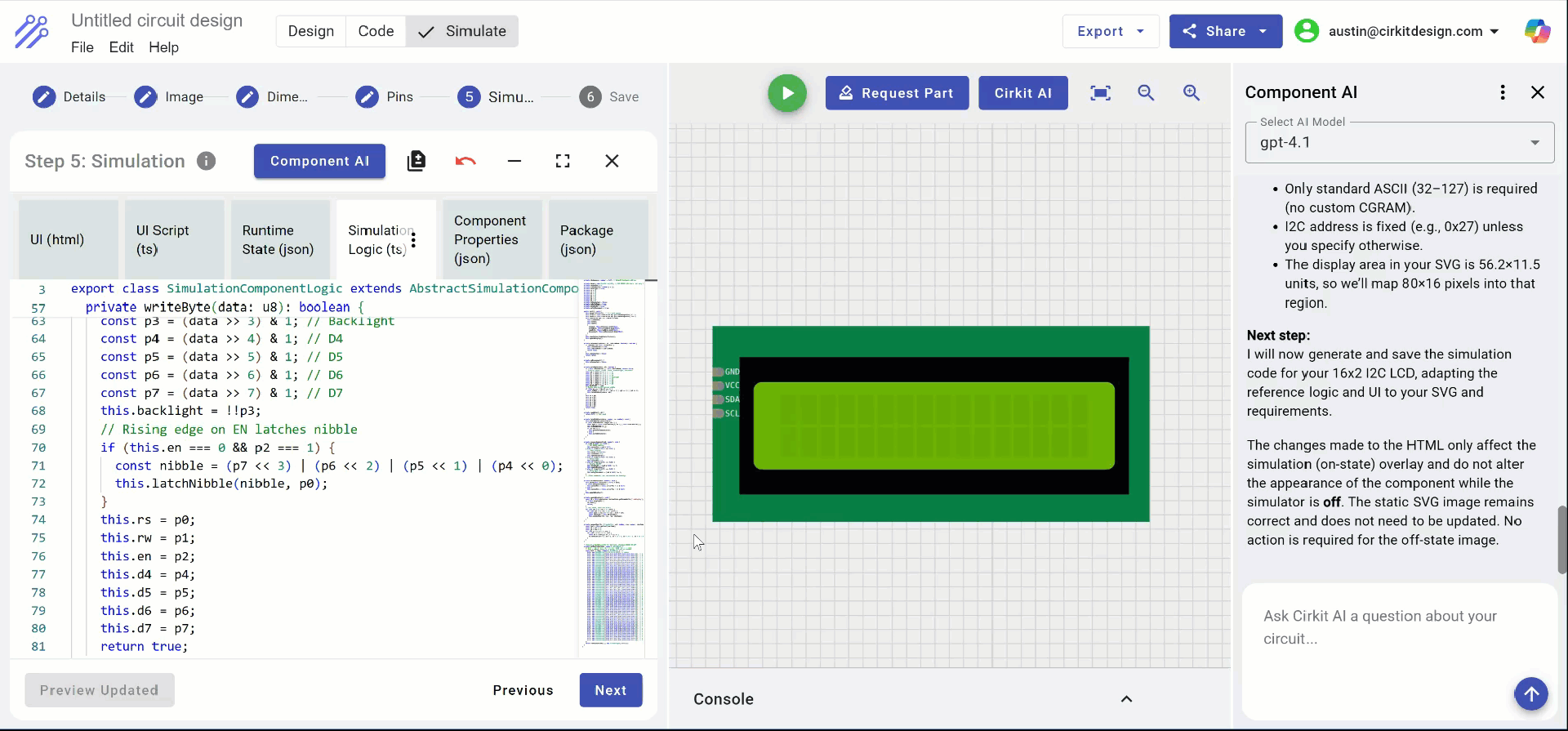
Task: Click the Image step pencil icon
Action: [x=145, y=97]
